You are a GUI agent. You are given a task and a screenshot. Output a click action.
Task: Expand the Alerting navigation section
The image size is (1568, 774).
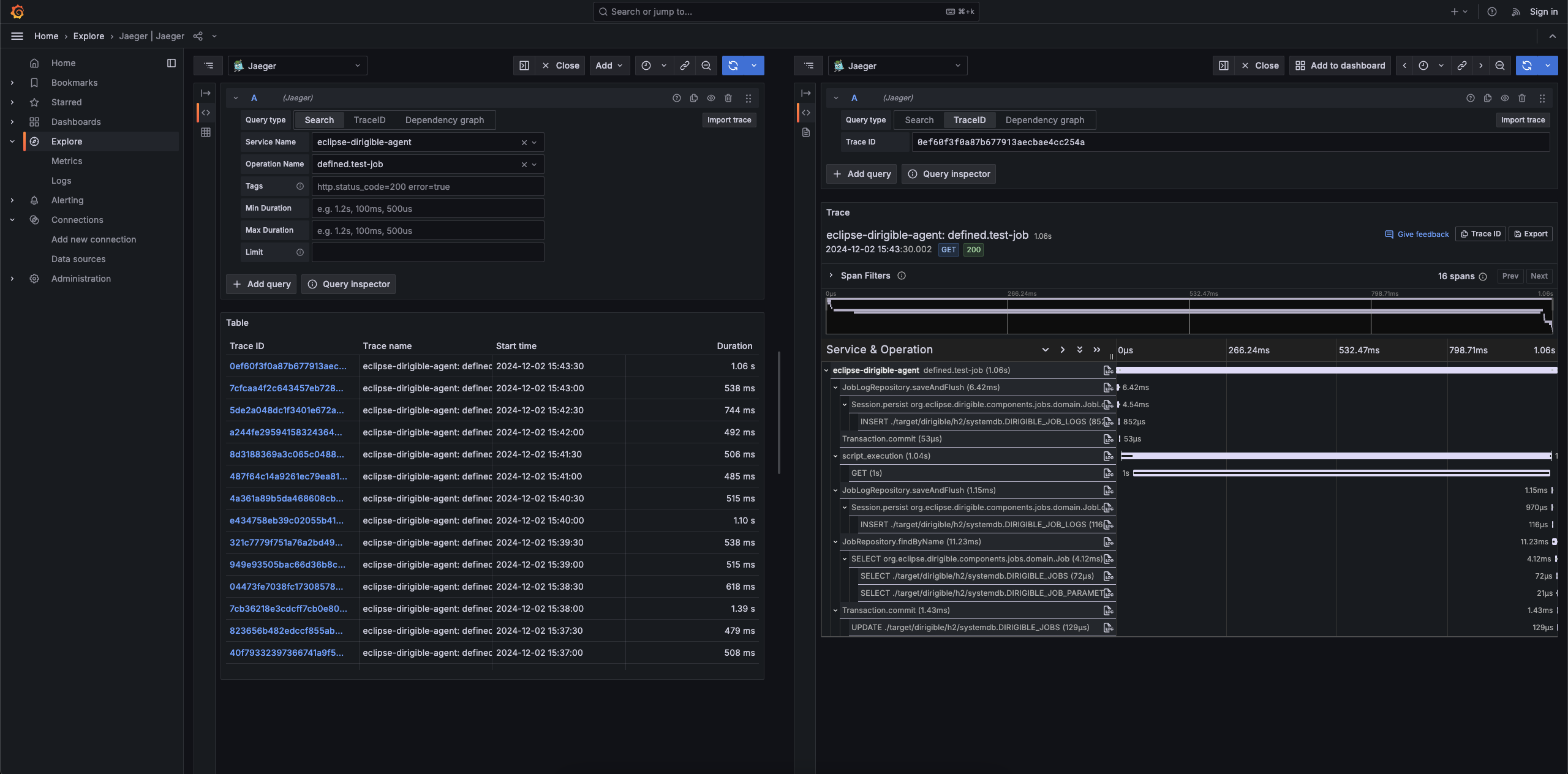click(x=12, y=200)
